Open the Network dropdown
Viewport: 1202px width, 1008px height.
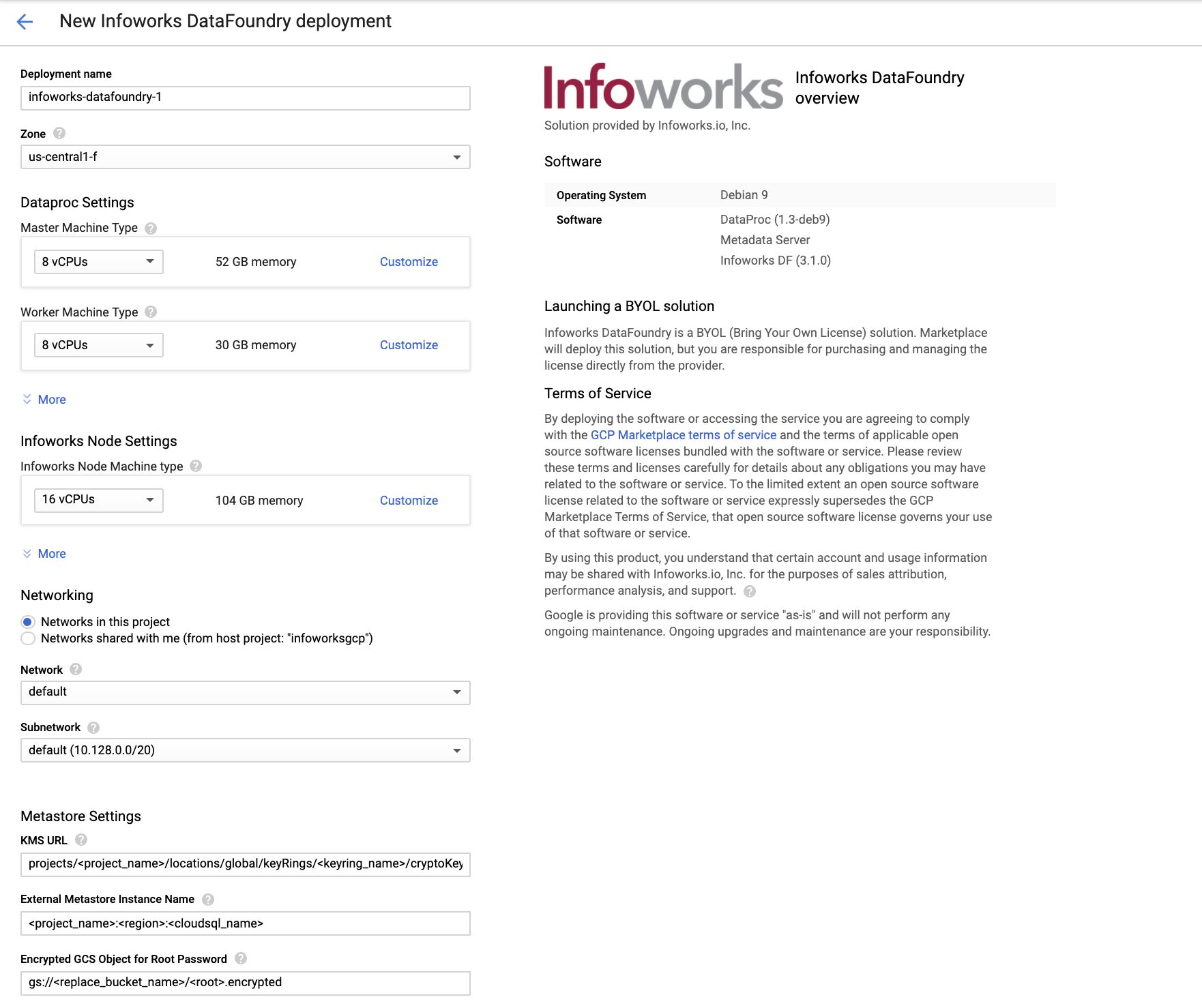click(x=246, y=692)
